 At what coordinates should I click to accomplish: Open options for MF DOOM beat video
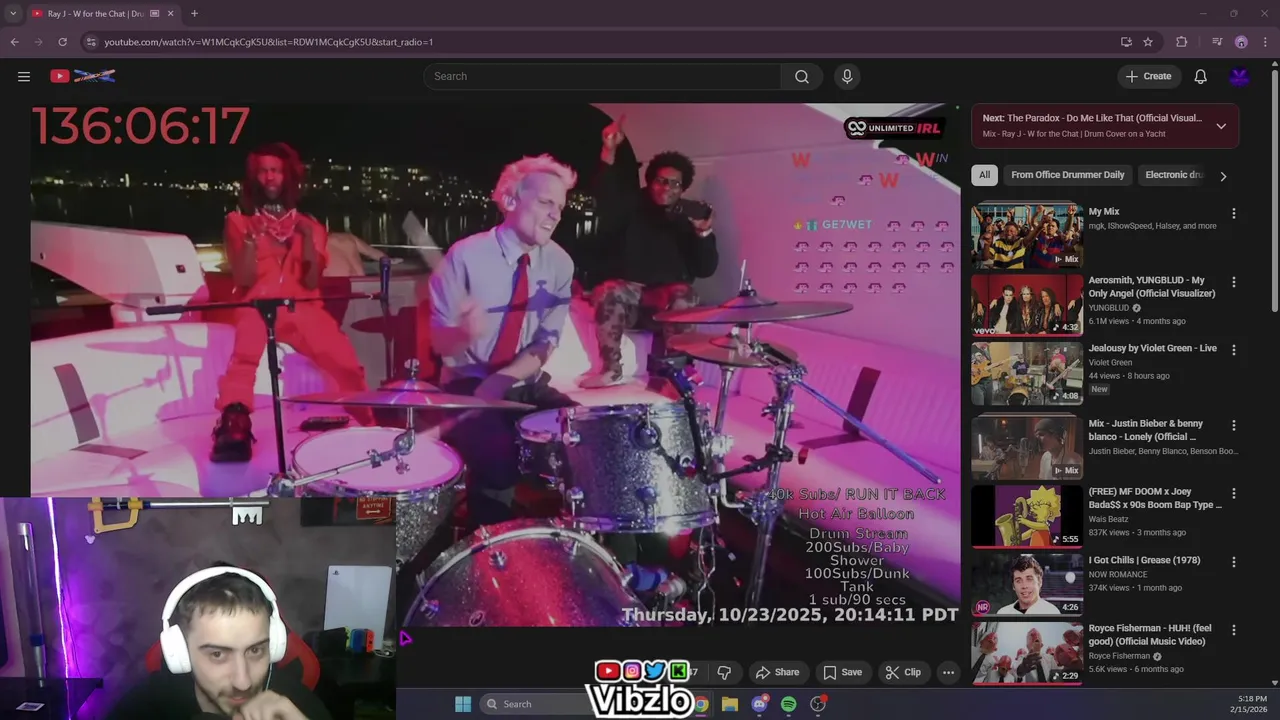[x=1233, y=494]
